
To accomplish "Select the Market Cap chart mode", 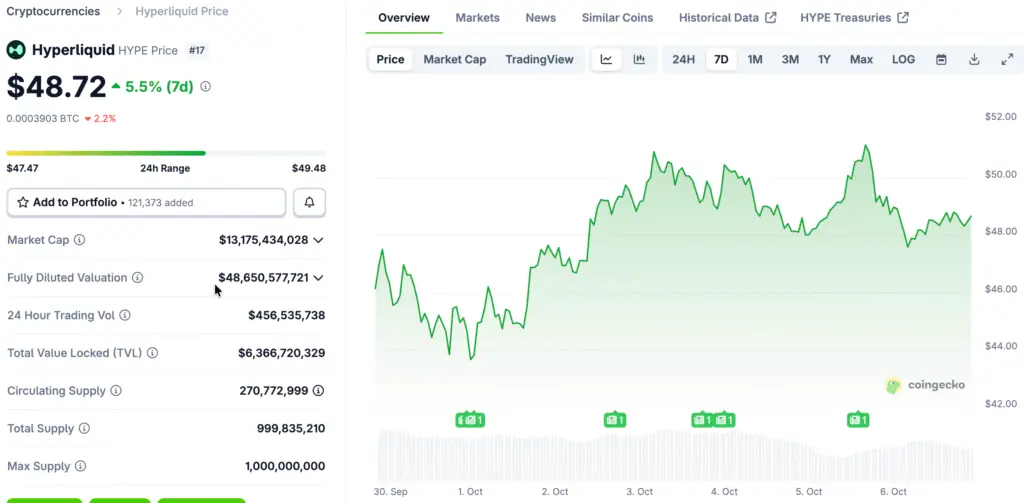I will (454, 60).
